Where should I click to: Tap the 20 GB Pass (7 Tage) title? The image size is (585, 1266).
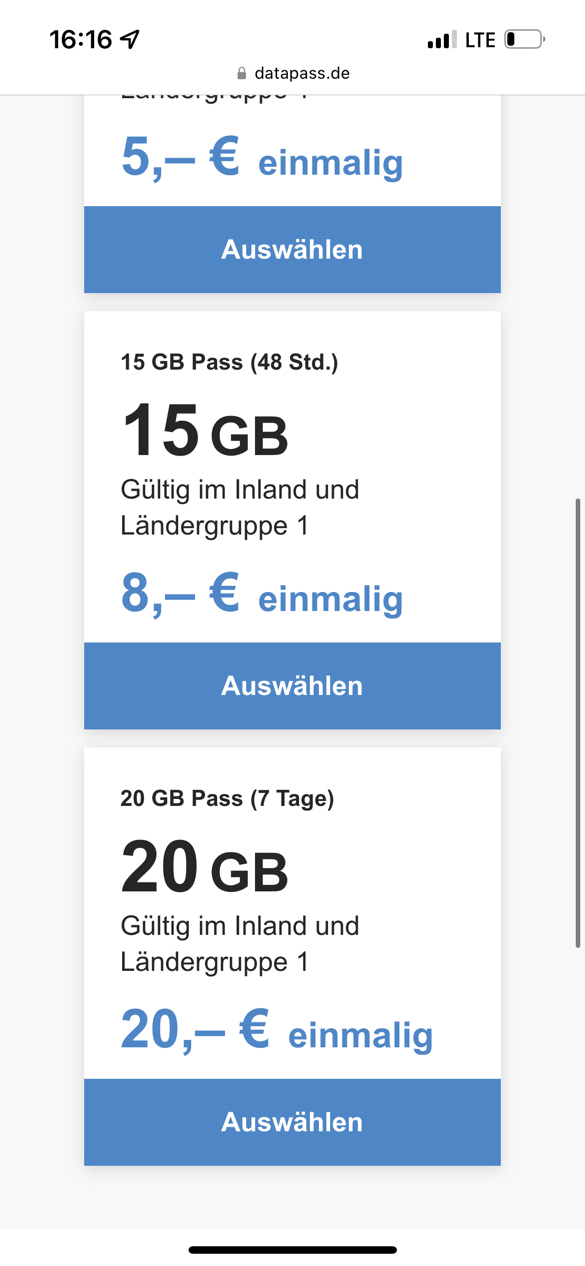pos(227,798)
